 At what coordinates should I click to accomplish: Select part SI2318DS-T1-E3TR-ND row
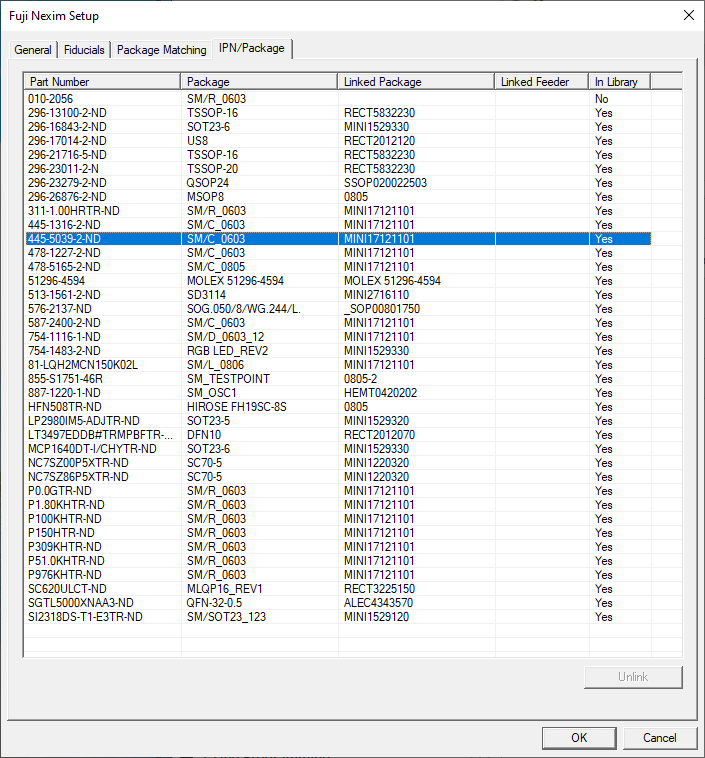pyautogui.click(x=338, y=617)
